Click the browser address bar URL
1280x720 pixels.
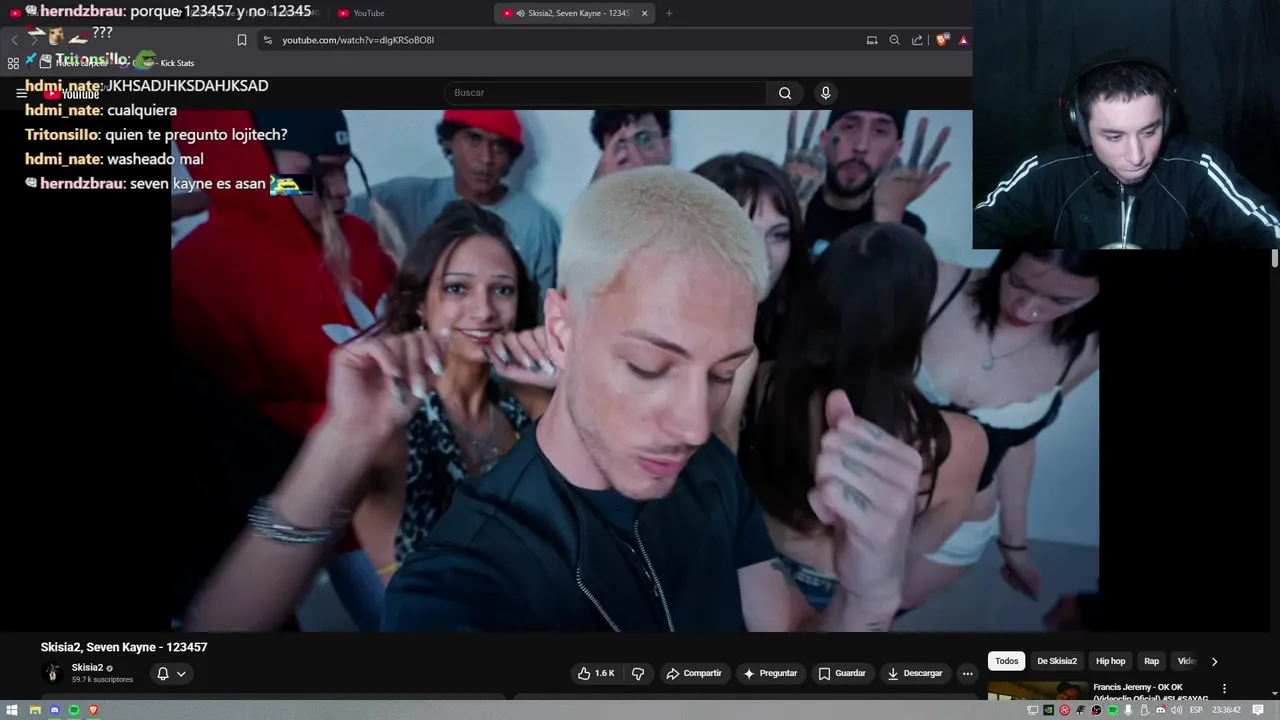click(x=358, y=40)
